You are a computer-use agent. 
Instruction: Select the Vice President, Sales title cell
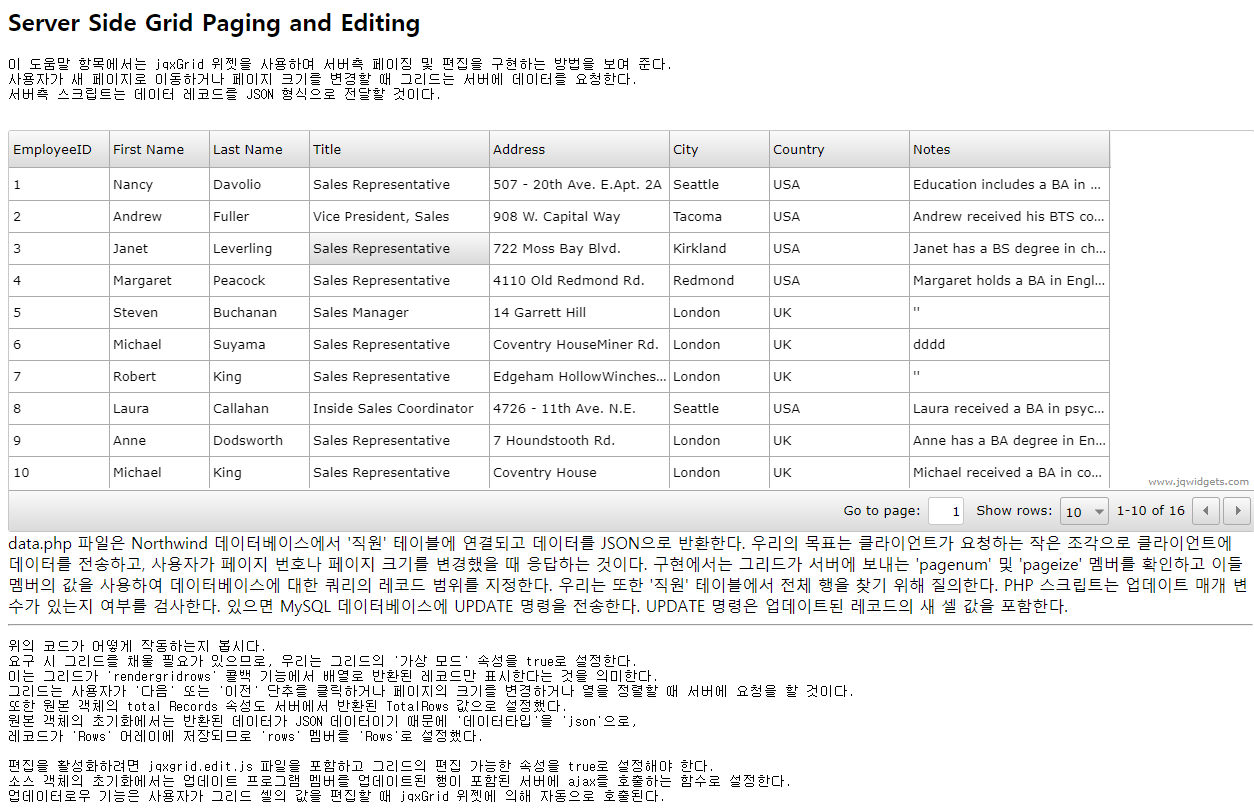[x=399, y=217]
